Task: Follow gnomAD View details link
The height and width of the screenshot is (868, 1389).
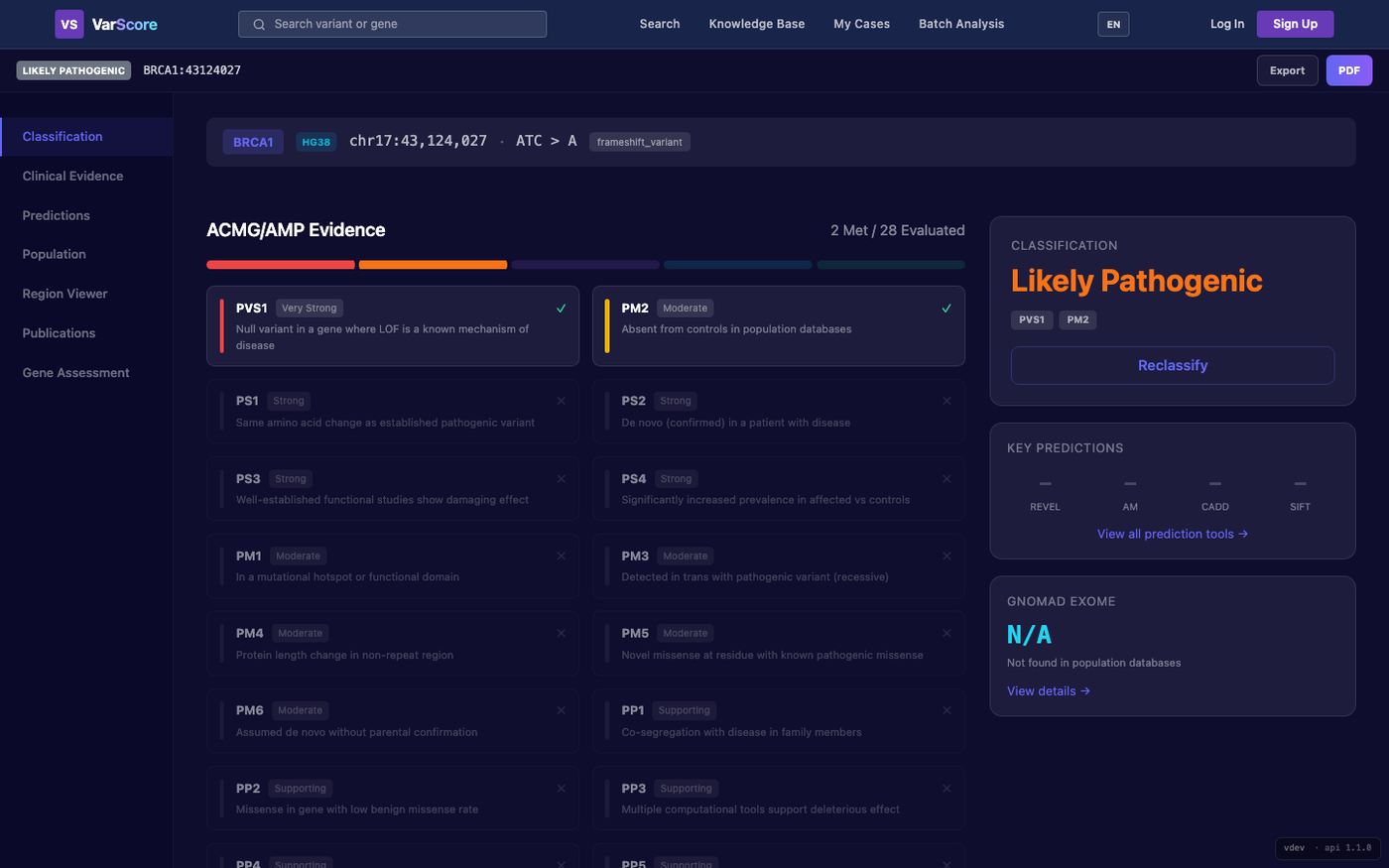Action: [1049, 691]
